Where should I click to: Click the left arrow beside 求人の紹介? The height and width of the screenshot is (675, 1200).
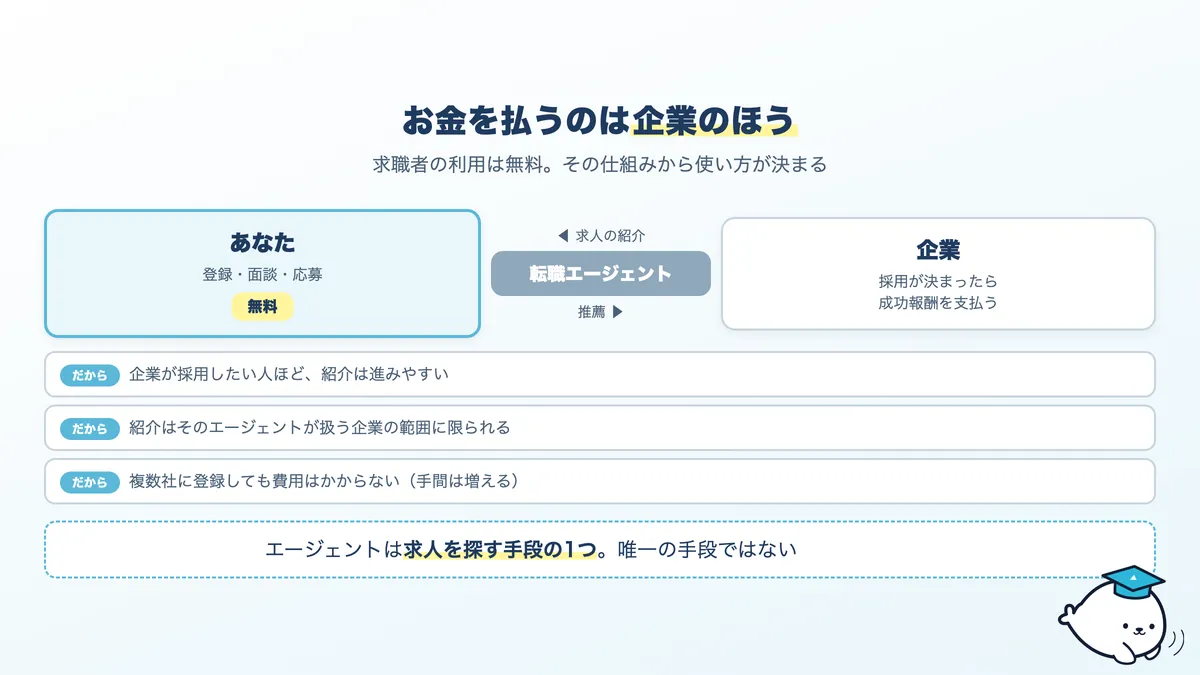[x=563, y=236]
